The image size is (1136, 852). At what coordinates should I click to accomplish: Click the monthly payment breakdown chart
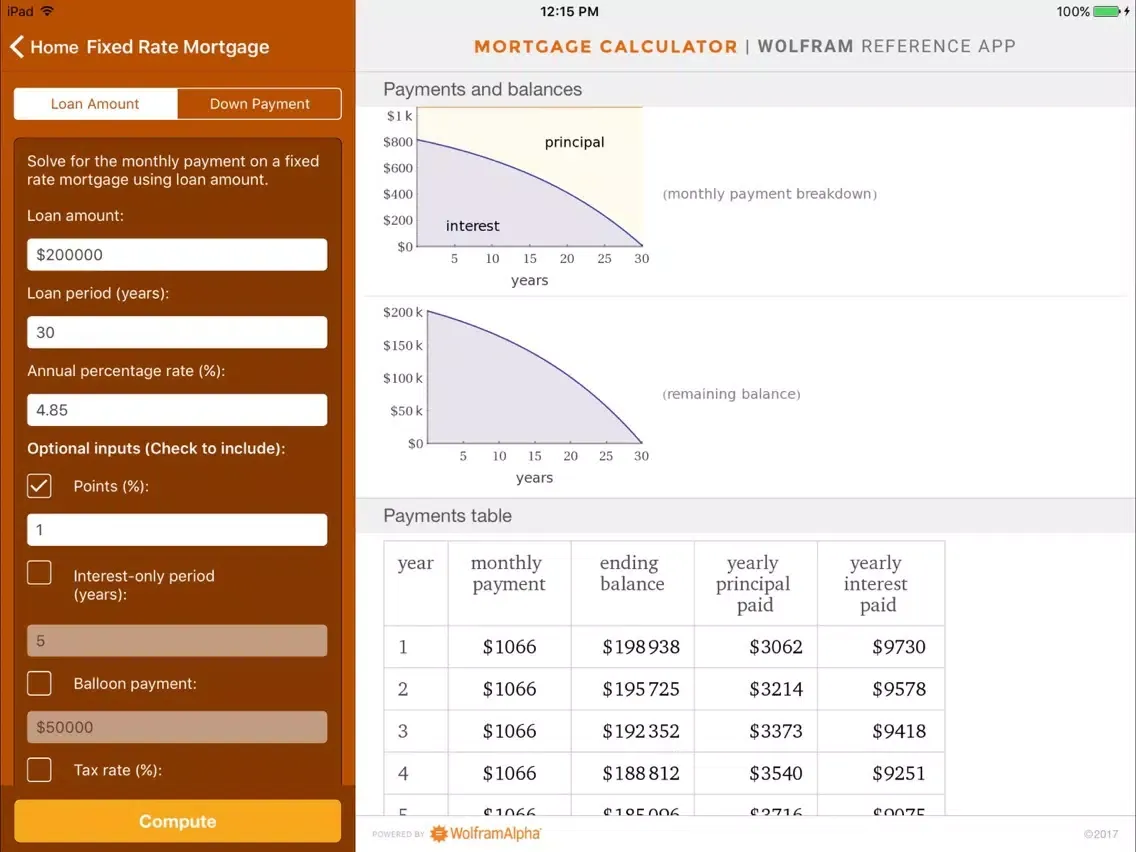tap(517, 197)
